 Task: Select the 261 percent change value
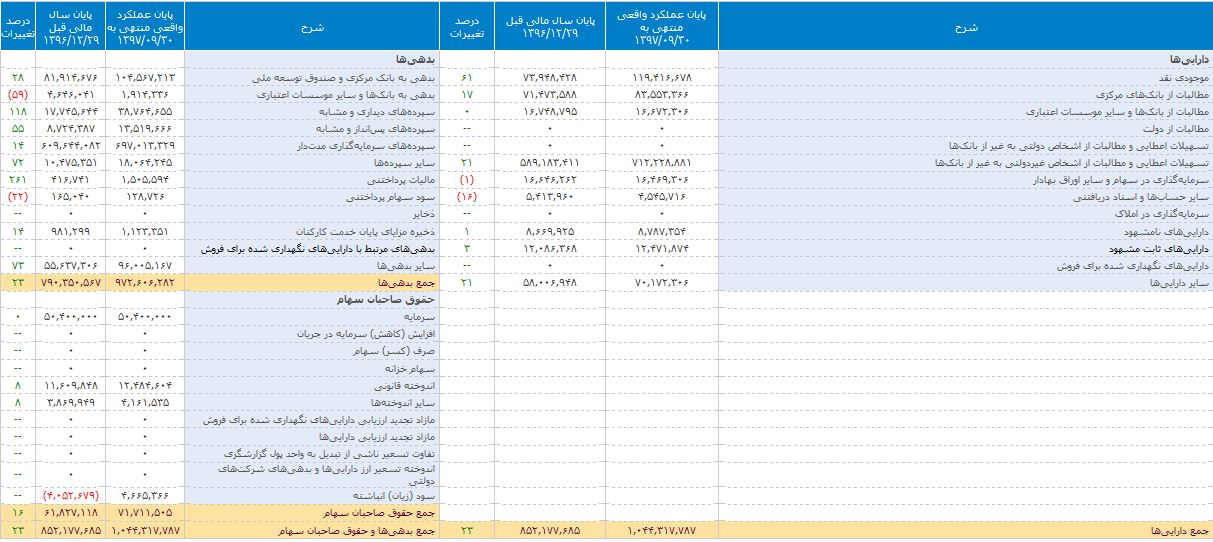(18, 180)
